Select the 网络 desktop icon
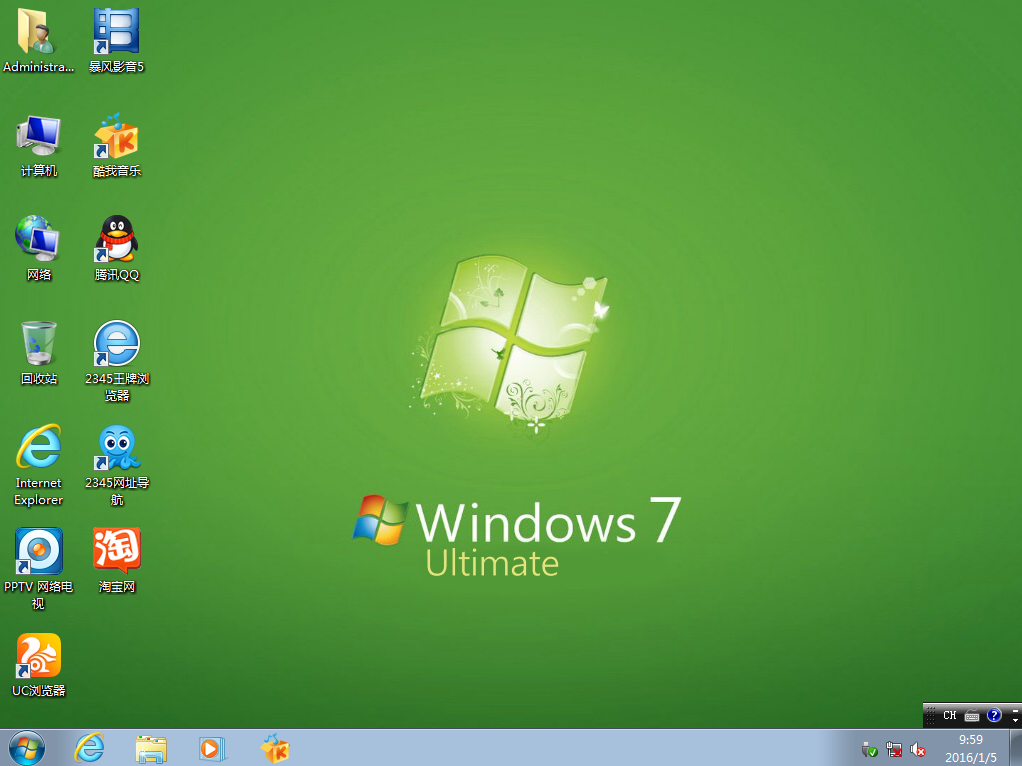Screen dimensions: 1022x766 pyautogui.click(x=38, y=240)
